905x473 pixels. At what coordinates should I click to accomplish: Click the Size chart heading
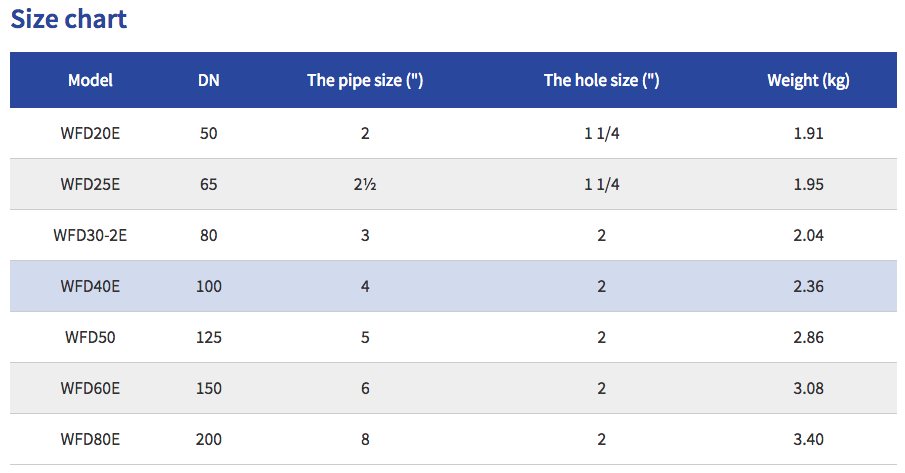click(69, 18)
